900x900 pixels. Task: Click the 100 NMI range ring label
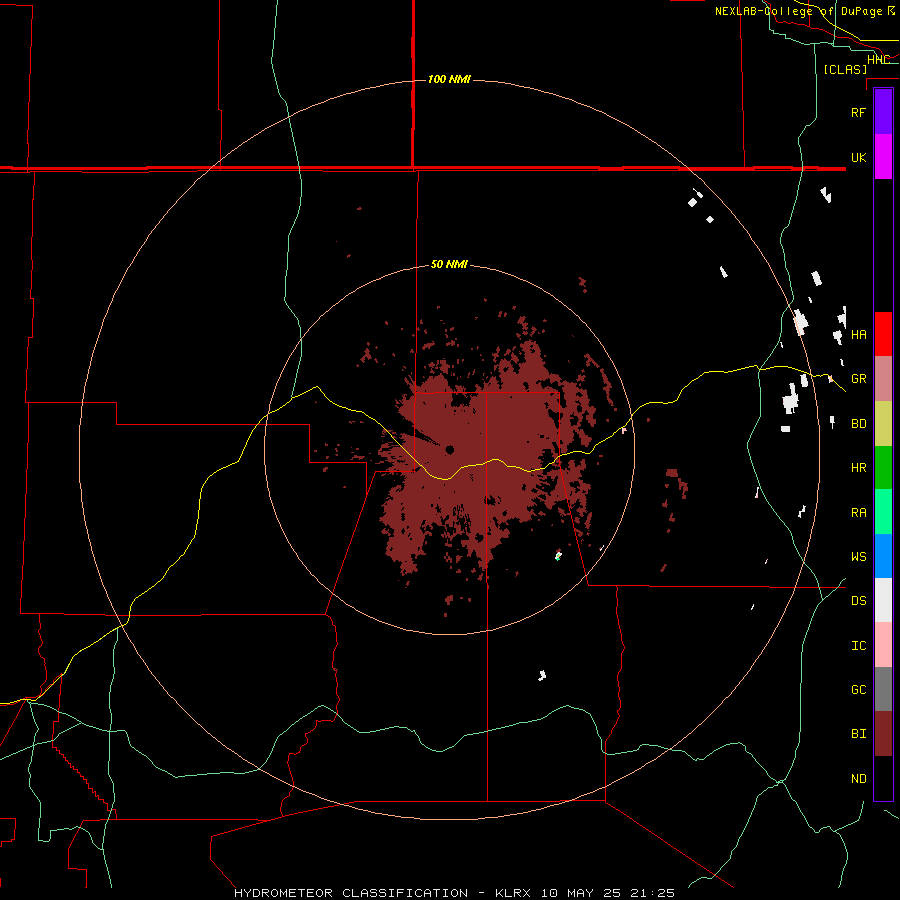coord(449,79)
